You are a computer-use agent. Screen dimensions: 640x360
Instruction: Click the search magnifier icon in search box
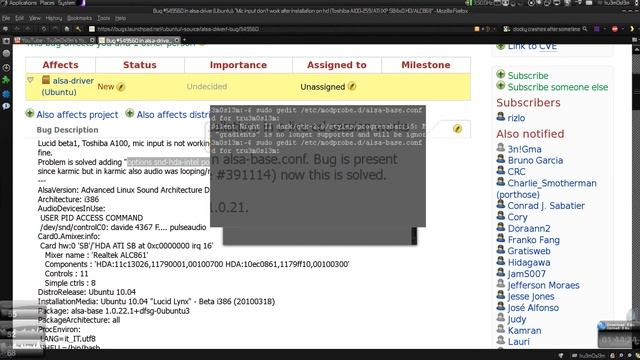(584, 29)
